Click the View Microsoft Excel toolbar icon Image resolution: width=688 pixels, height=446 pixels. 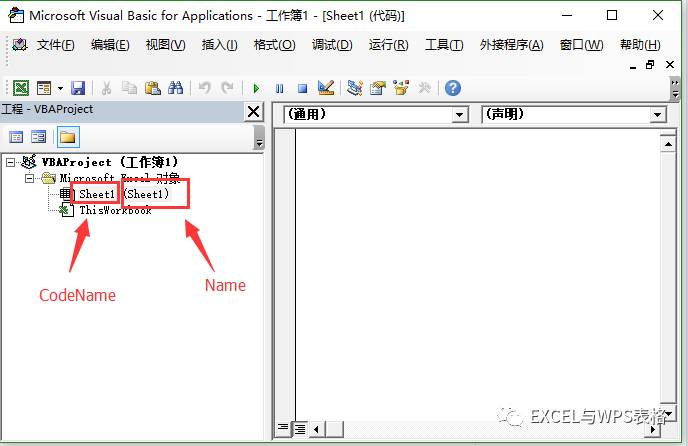click(21, 88)
